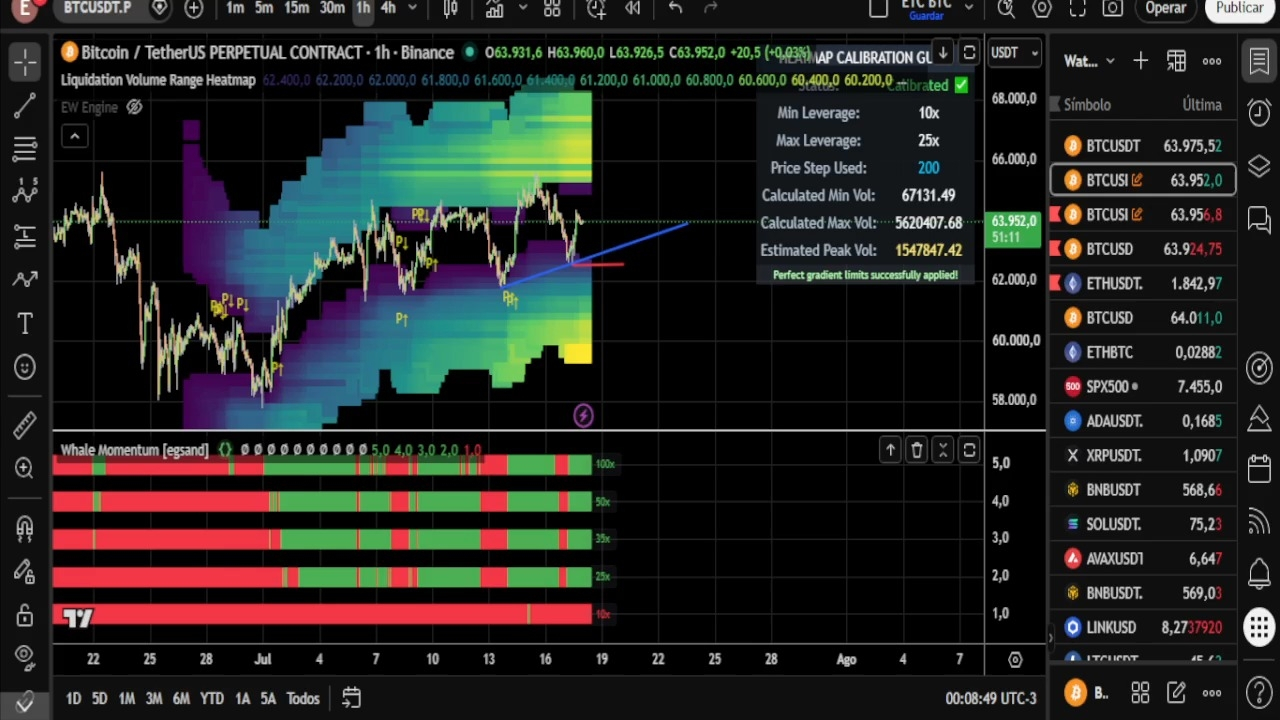Enter fullscreen chart mode
Screen dimensions: 1280x720
tap(1077, 8)
